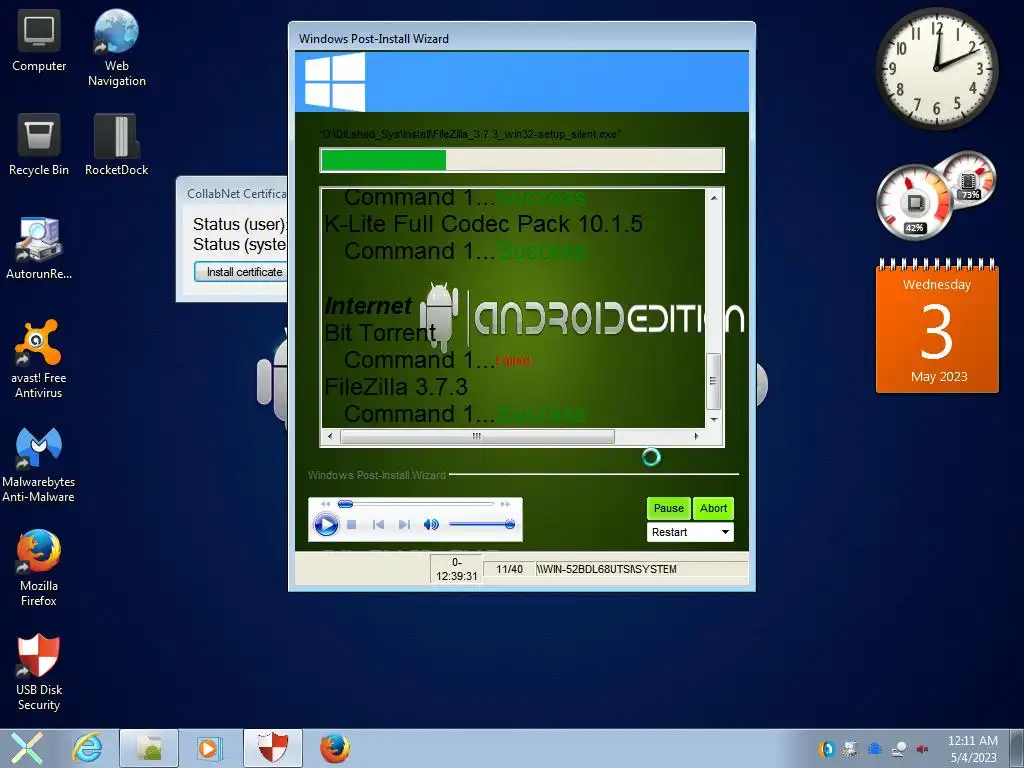This screenshot has width=1024, height=768.
Task: Click the media player seek bar
Action: (x=415, y=504)
